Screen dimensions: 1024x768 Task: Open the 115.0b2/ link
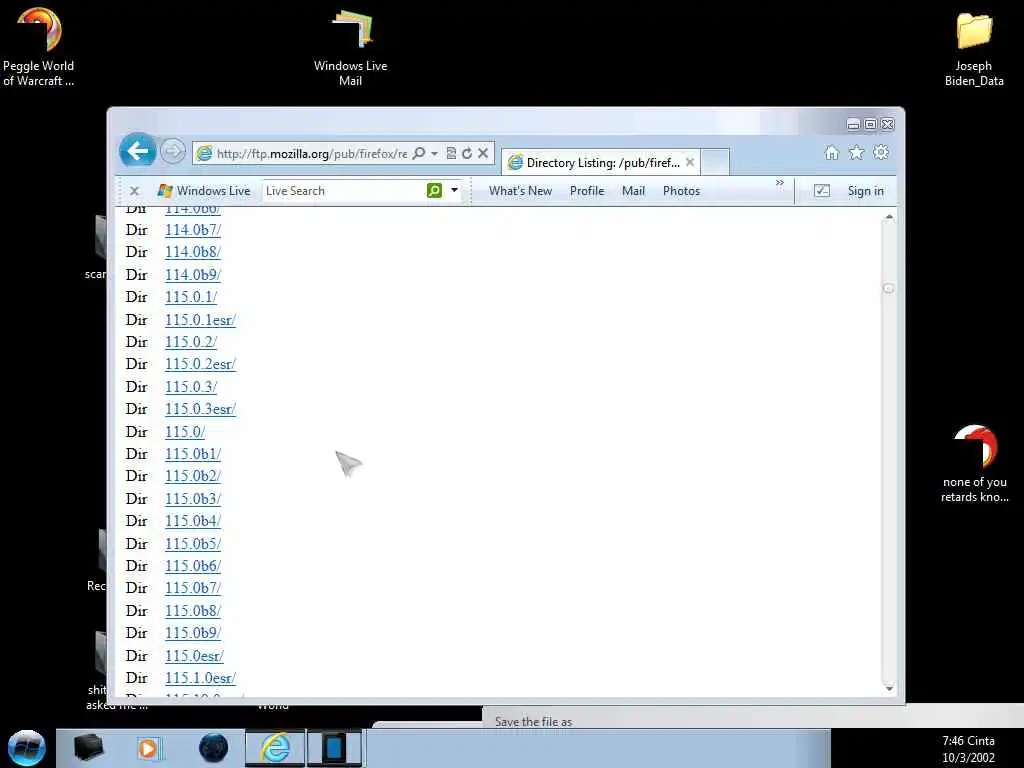193,476
